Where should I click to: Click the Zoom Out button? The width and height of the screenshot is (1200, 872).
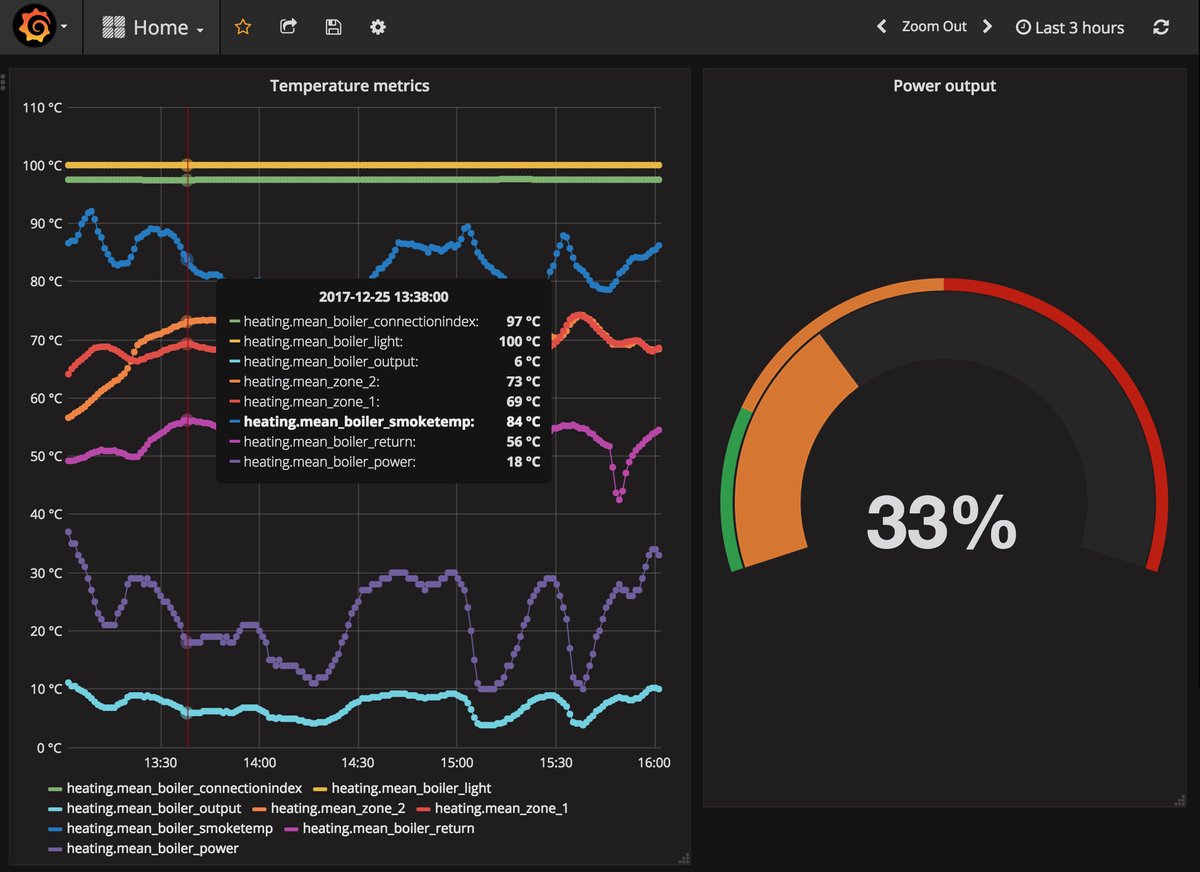click(934, 27)
